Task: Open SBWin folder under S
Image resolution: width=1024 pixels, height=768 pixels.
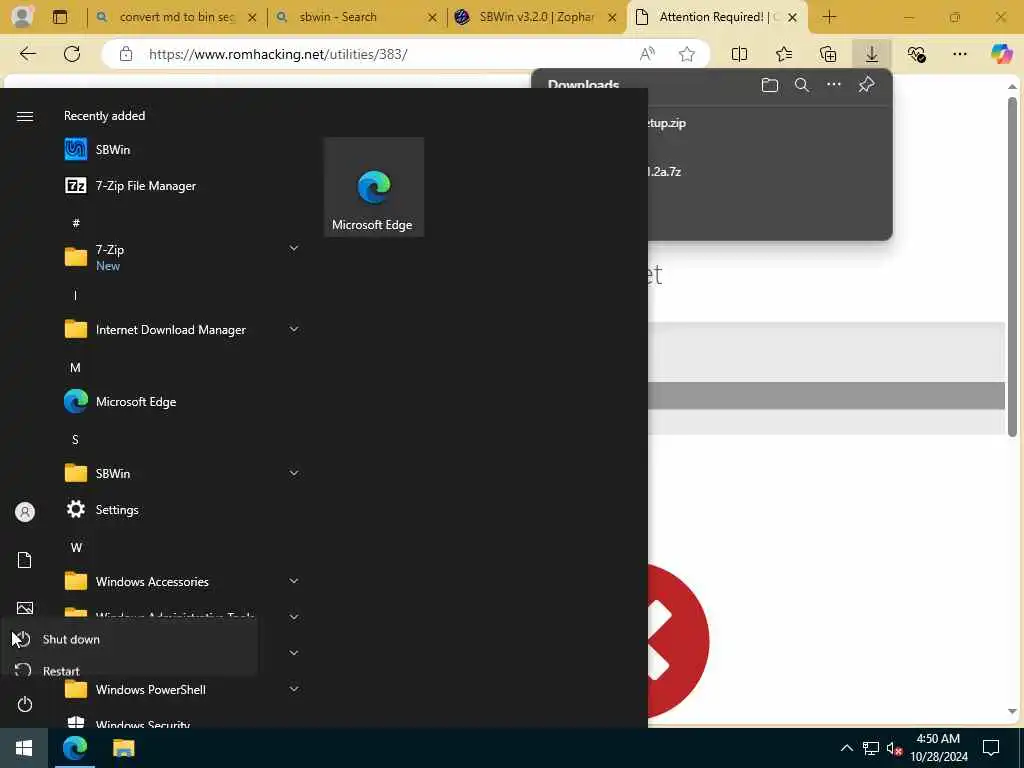Action: tap(182, 473)
